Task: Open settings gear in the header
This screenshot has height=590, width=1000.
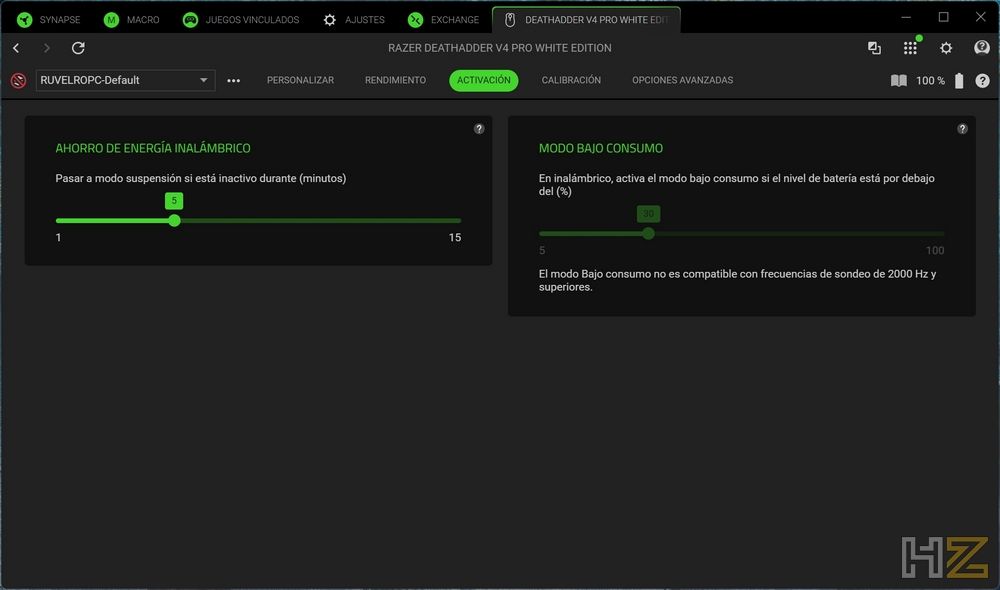Action: (x=946, y=48)
